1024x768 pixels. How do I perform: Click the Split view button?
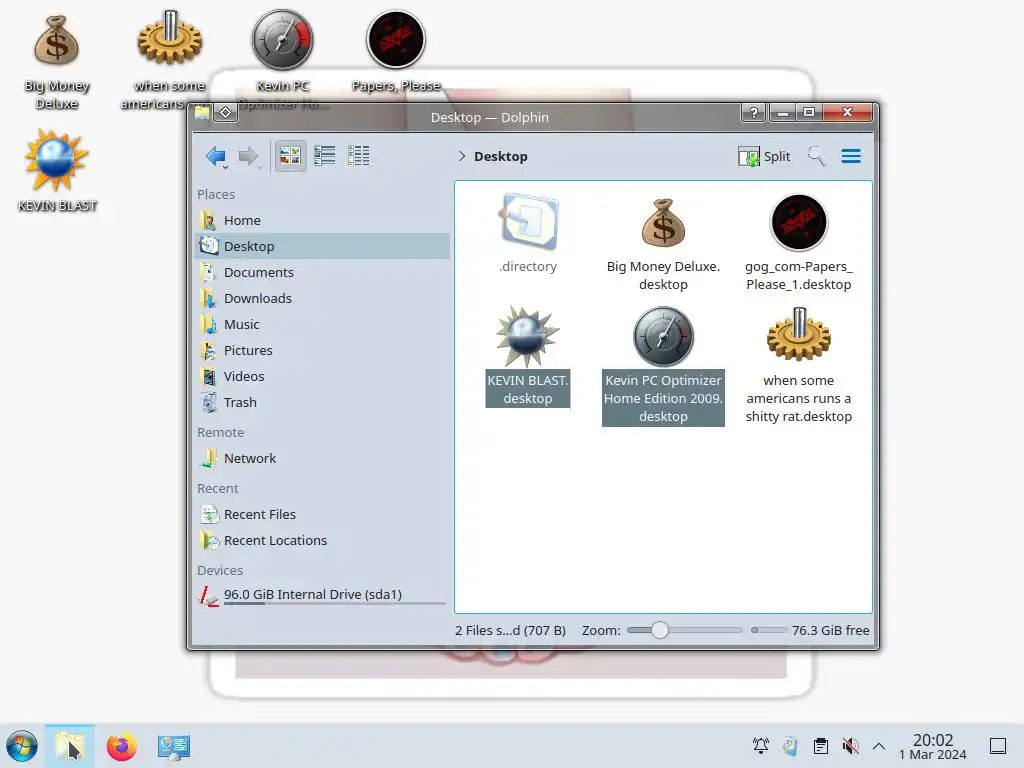coord(764,156)
